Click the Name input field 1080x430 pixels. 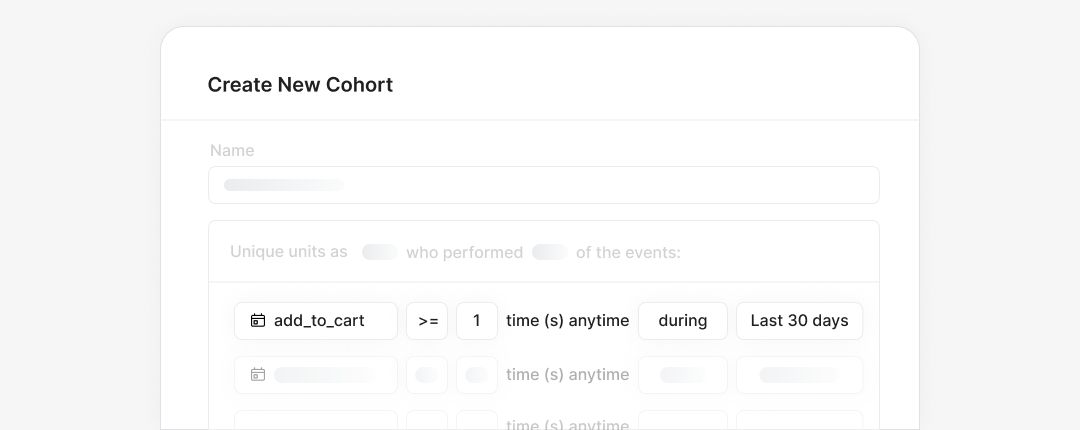pyautogui.click(x=543, y=185)
